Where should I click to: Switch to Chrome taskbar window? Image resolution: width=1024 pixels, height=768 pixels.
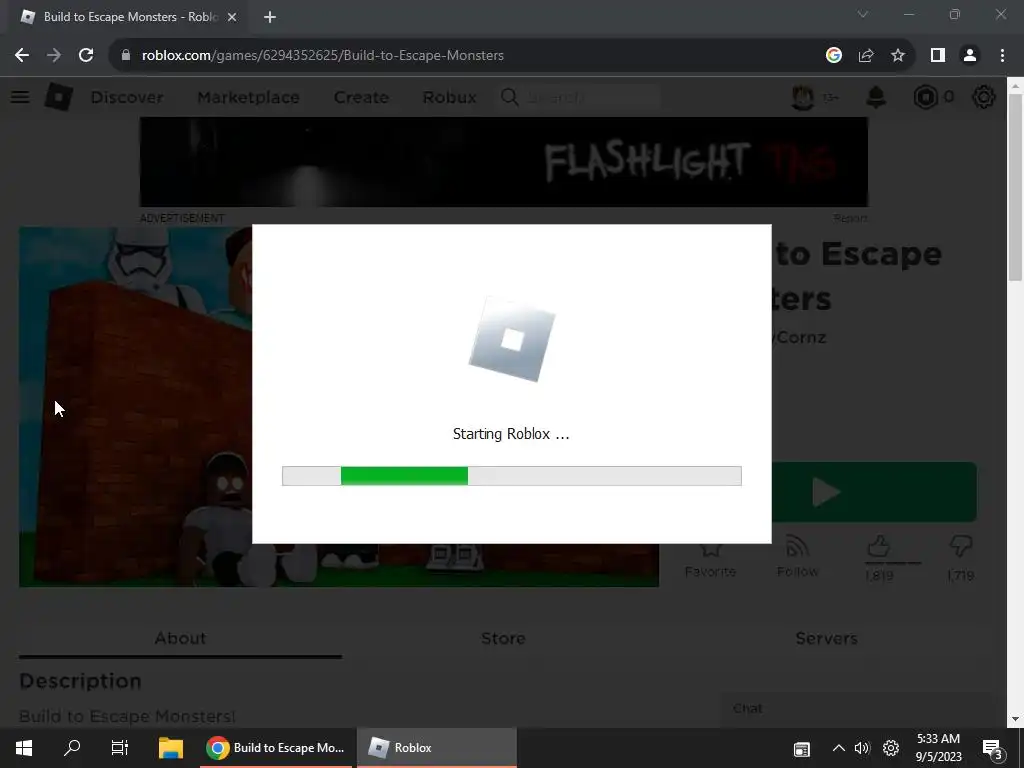pos(275,748)
